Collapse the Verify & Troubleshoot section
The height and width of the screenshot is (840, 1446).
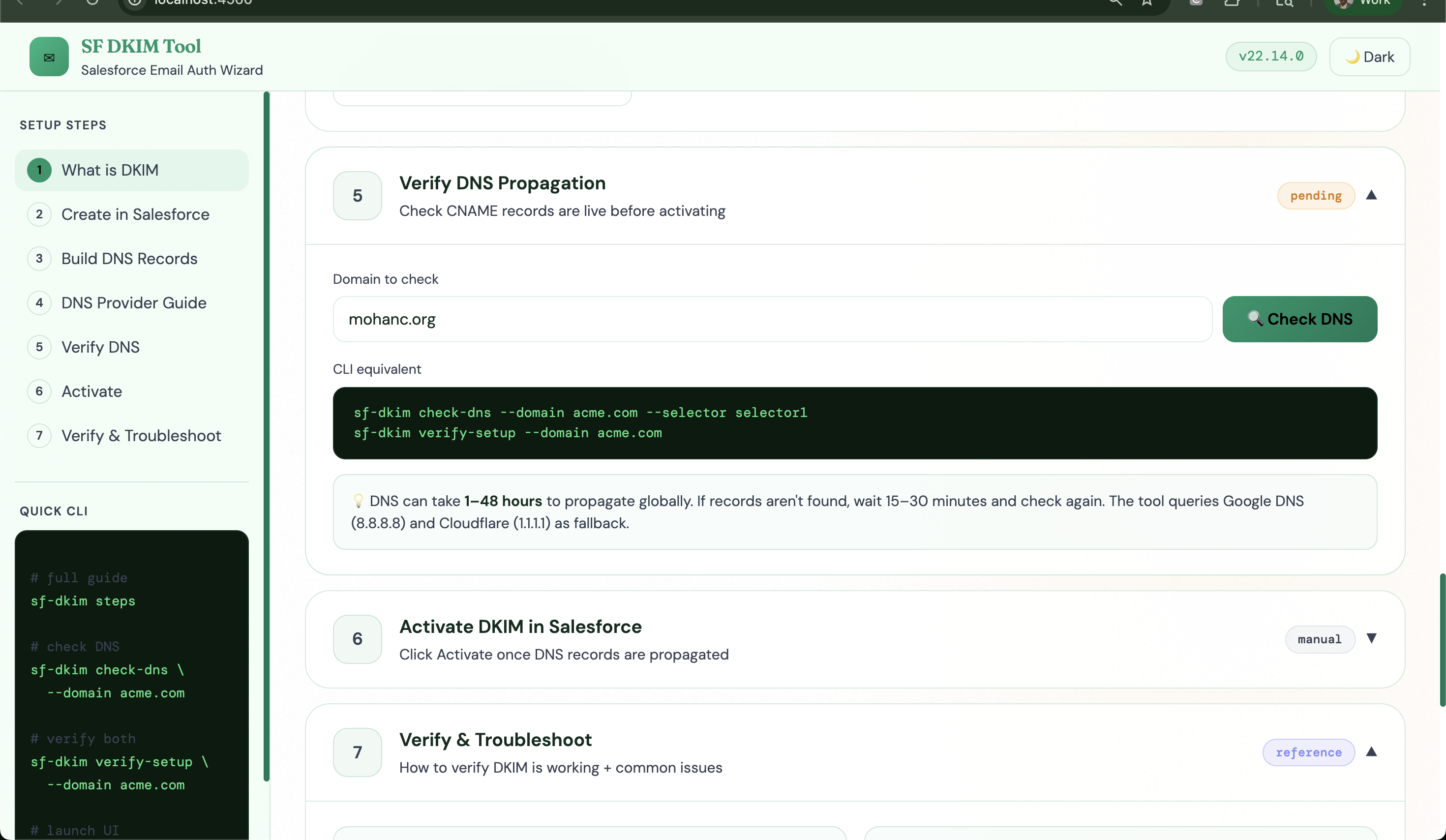tap(1373, 752)
